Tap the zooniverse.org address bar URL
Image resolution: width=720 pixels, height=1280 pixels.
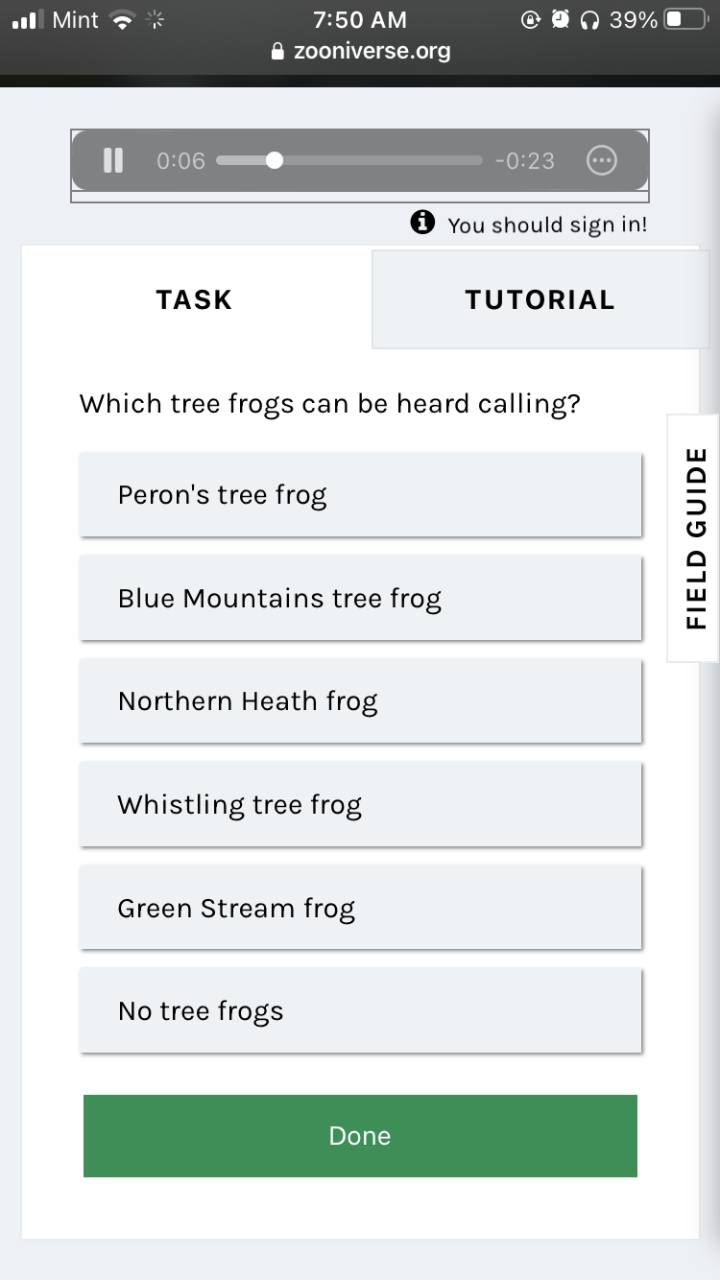pyautogui.click(x=372, y=52)
